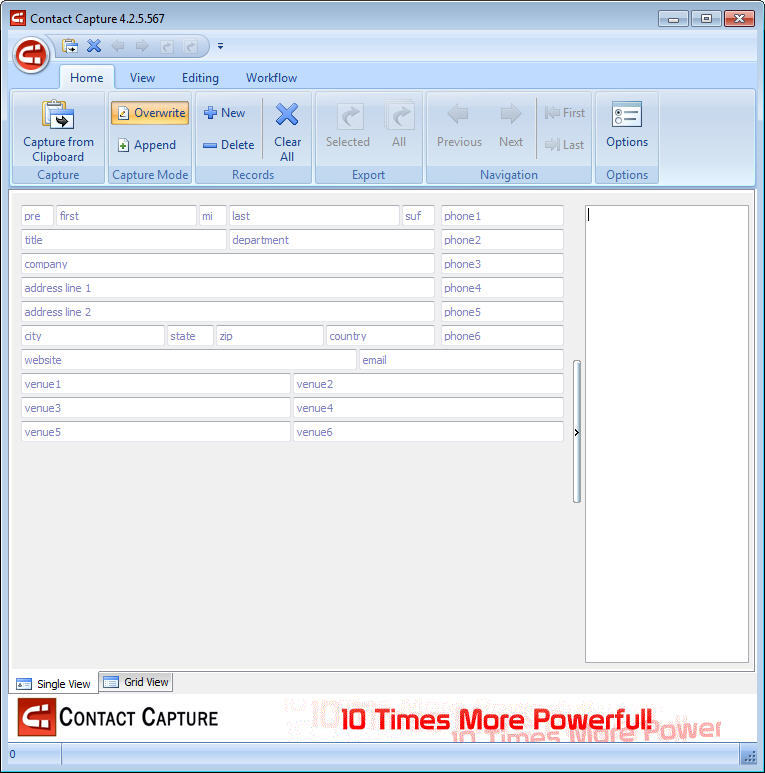
Task: Click the venue6 field
Action: (428, 432)
